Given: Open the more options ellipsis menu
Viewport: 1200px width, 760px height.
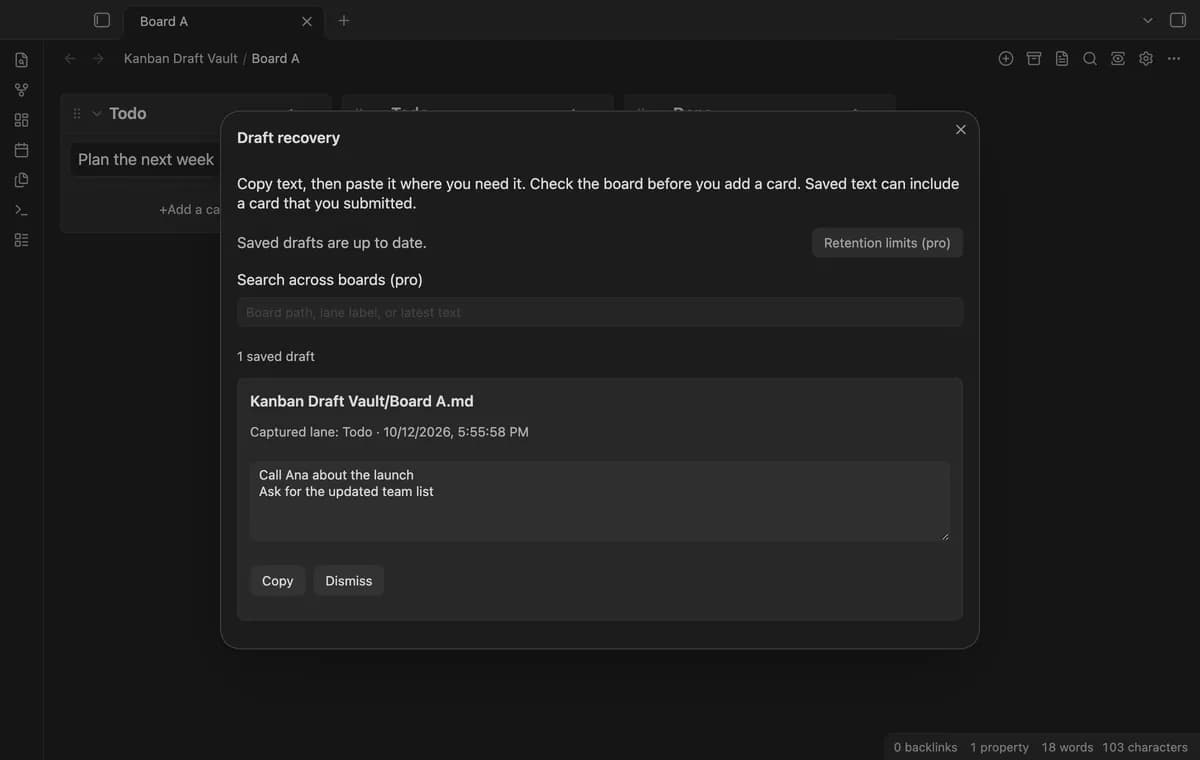Looking at the screenshot, I should pyautogui.click(x=1174, y=58).
